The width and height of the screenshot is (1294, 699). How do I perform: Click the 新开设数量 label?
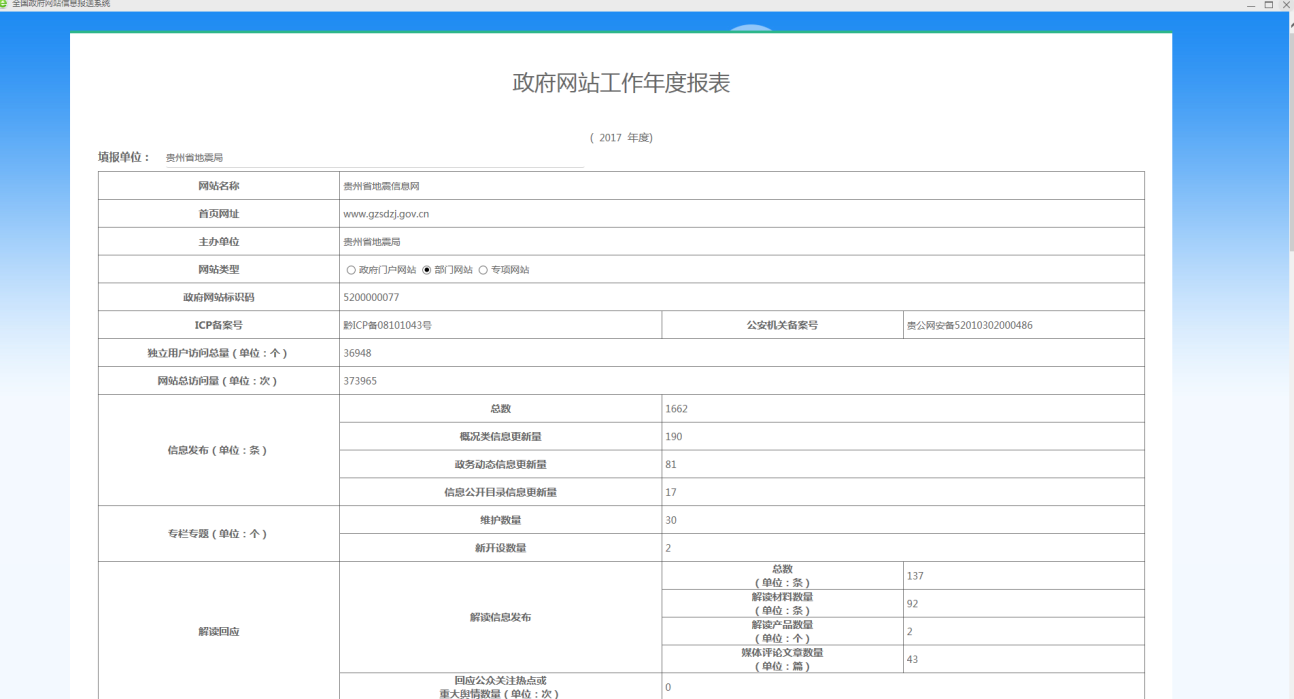click(500, 548)
